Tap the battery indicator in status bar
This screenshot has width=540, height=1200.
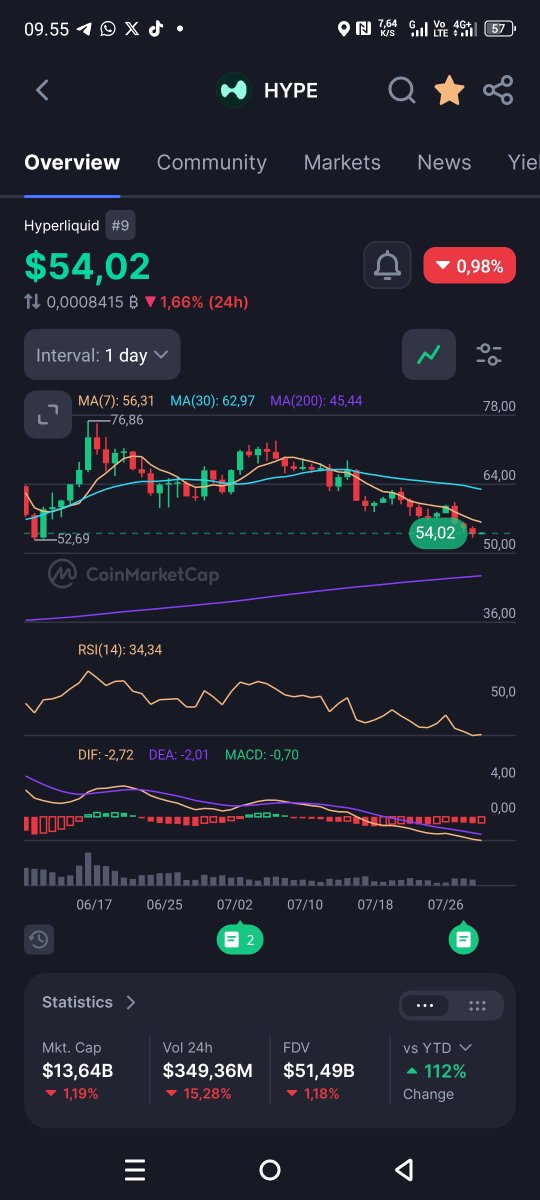[498, 29]
